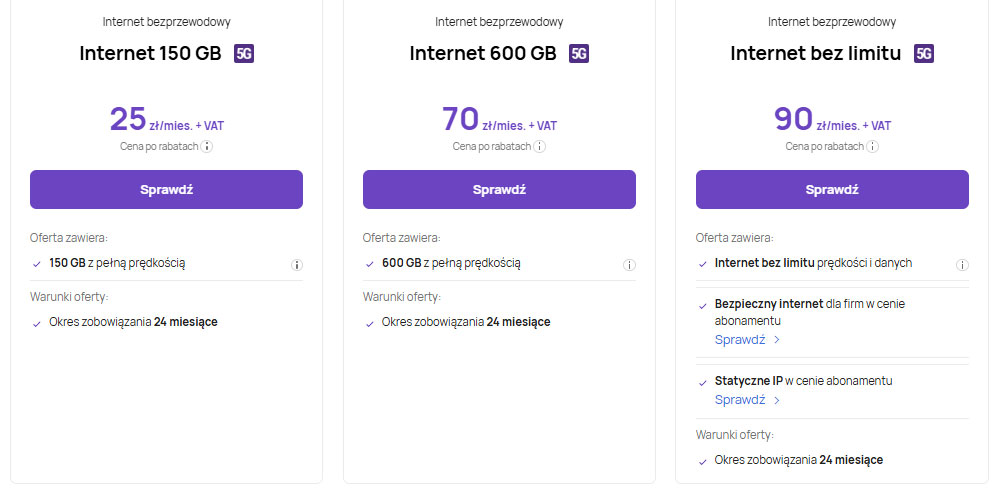The width and height of the screenshot is (1002, 494).
Task: Show info for Internet bez limitu feature
Action: pyautogui.click(x=962, y=265)
